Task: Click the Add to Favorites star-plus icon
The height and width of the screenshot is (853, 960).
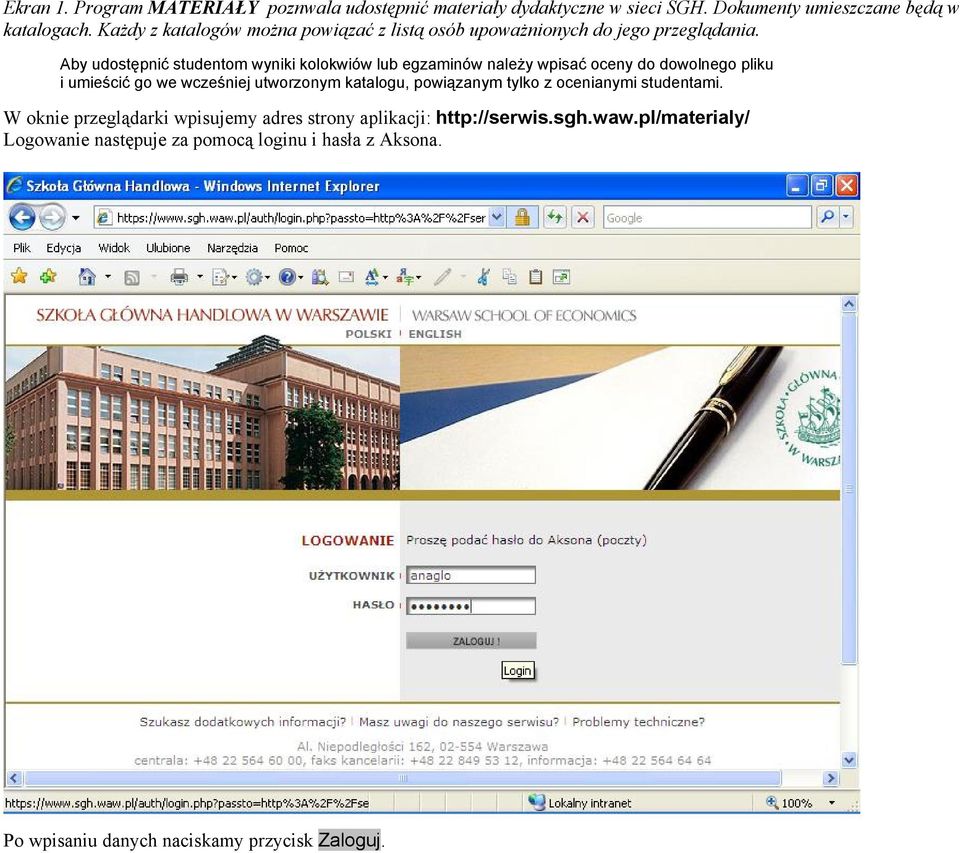Action: coord(48,277)
